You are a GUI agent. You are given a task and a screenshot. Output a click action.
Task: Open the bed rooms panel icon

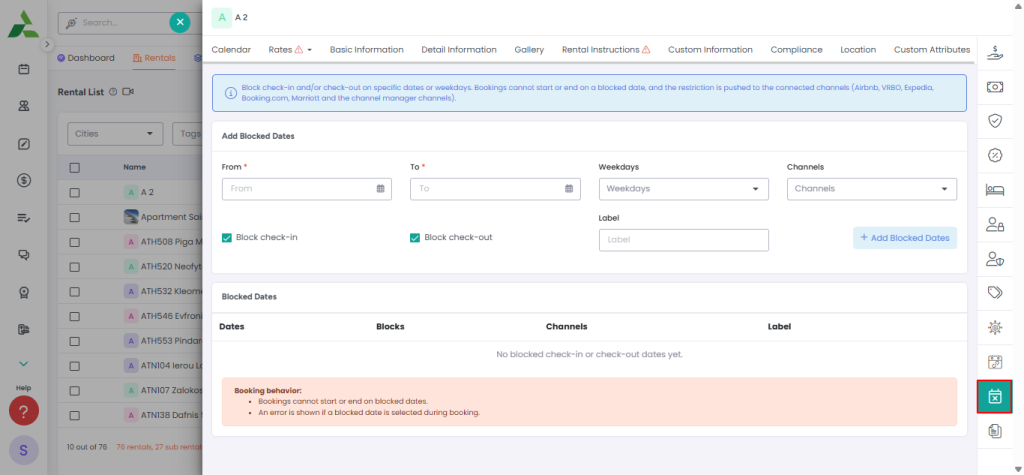coord(994,189)
